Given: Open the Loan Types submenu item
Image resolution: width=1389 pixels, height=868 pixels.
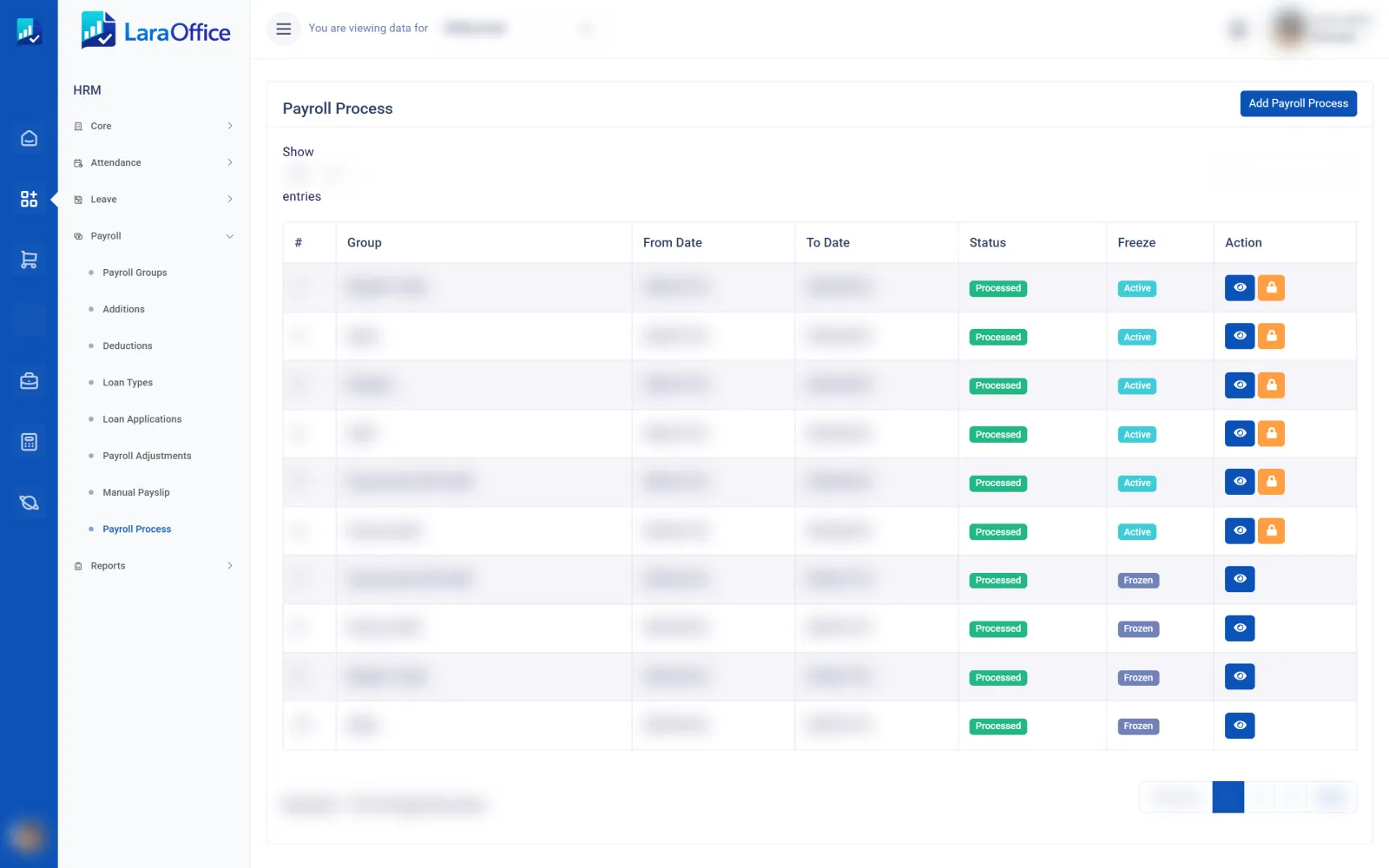Looking at the screenshot, I should pyautogui.click(x=128, y=383).
